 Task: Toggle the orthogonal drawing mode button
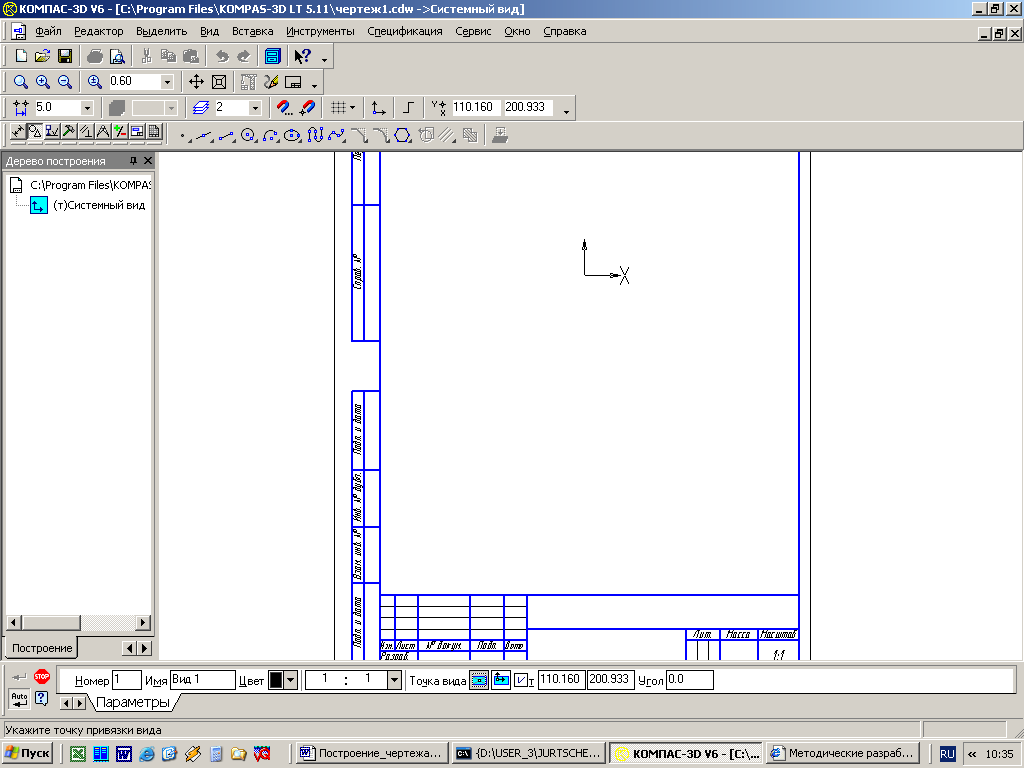click(x=407, y=107)
